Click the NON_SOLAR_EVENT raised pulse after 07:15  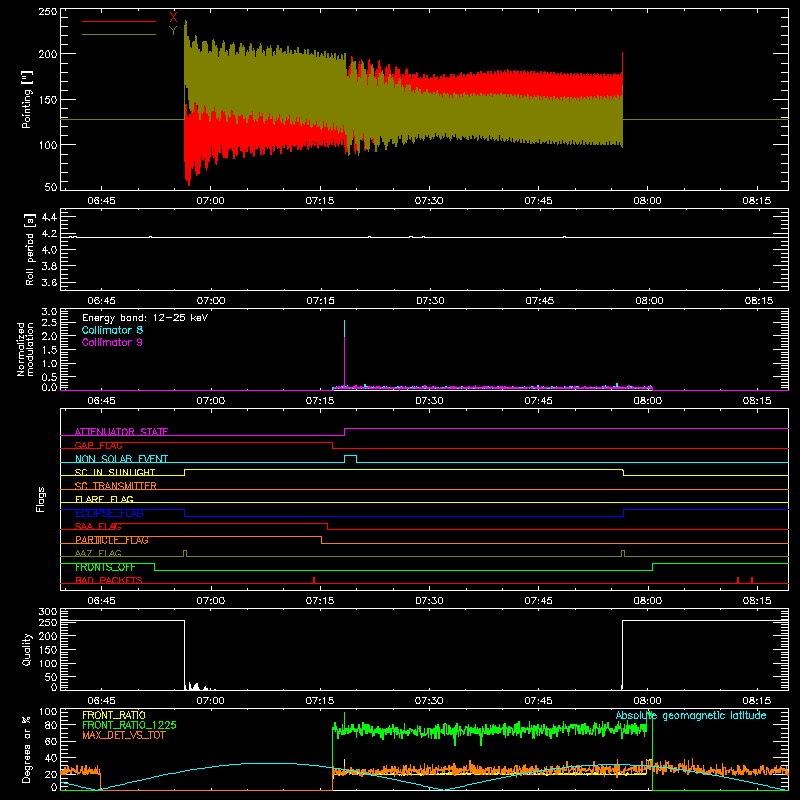[351, 459]
